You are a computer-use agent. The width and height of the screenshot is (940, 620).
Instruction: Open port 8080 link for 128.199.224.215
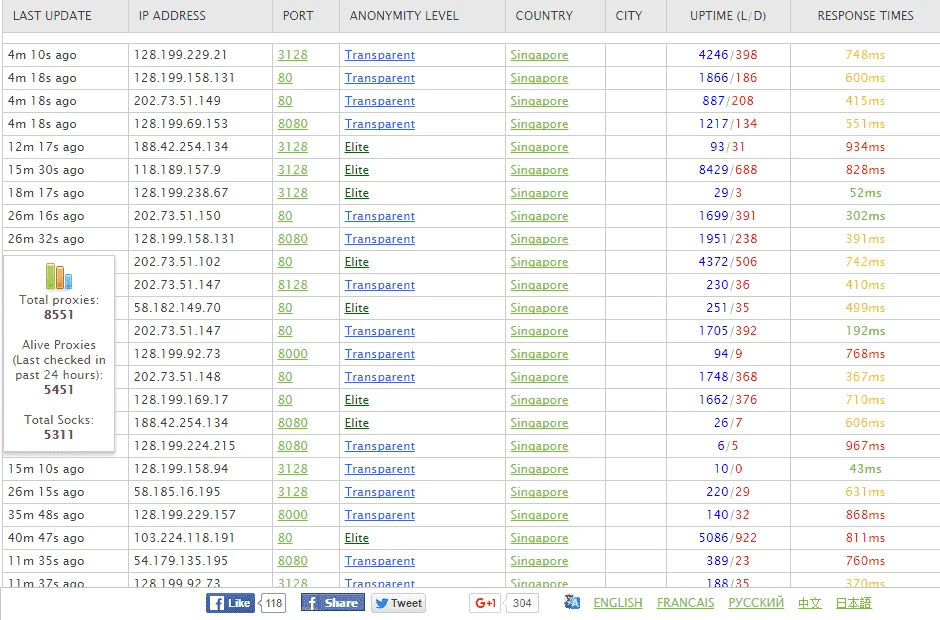click(293, 446)
